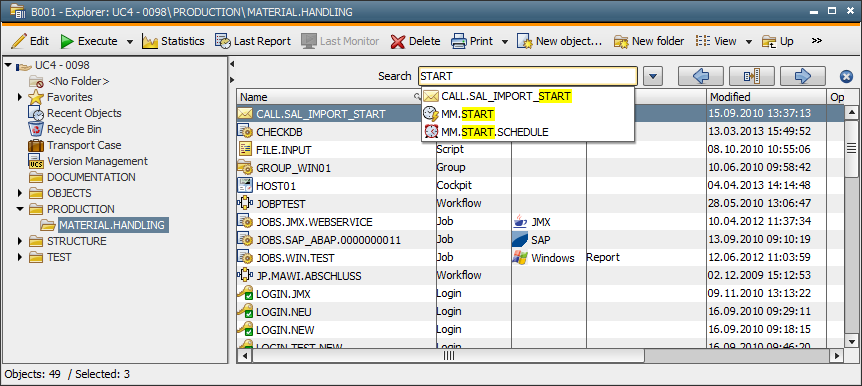Click the LOGIN.JMX login icon

244,294
